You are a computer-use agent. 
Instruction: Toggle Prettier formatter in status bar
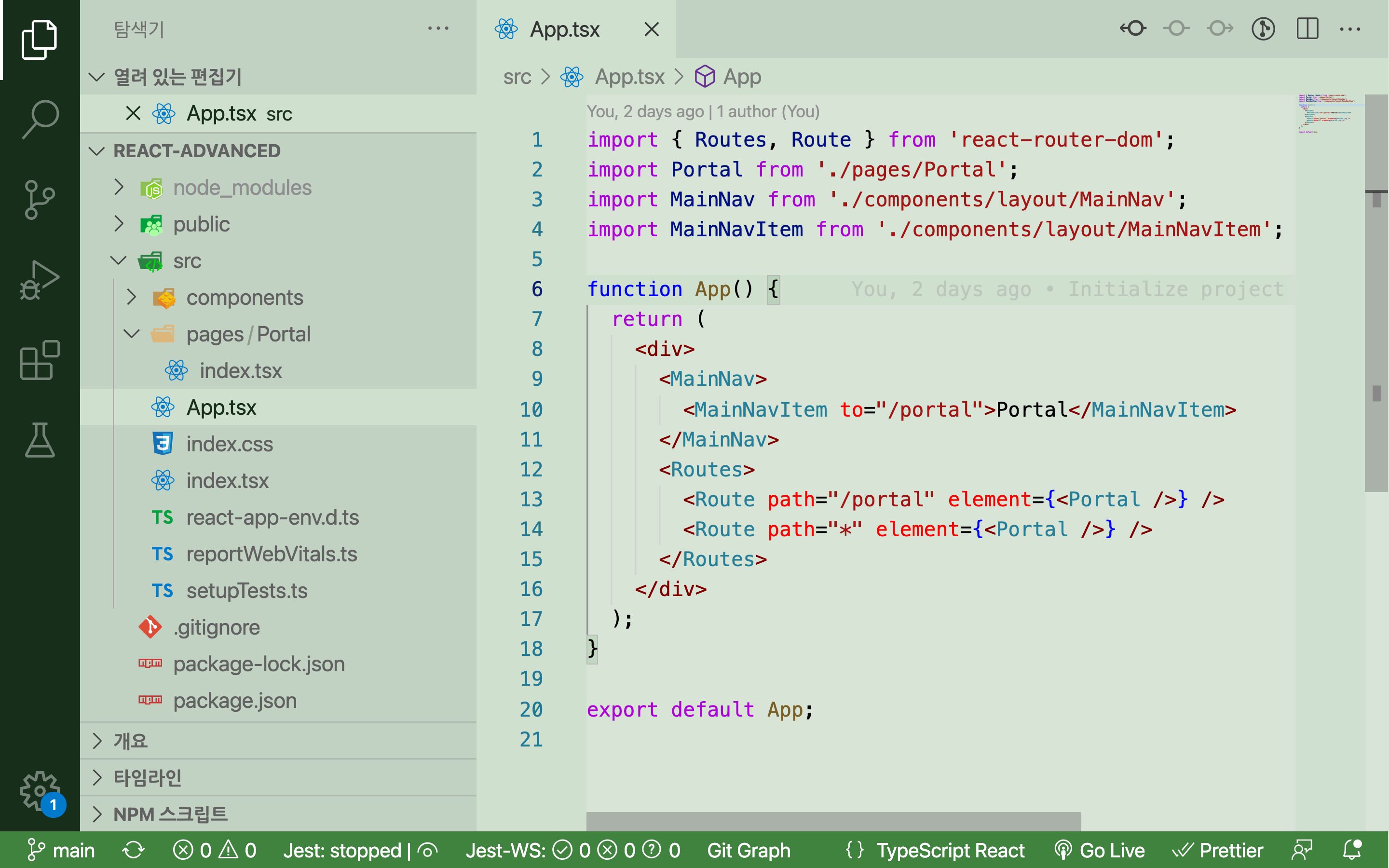pos(1218,850)
